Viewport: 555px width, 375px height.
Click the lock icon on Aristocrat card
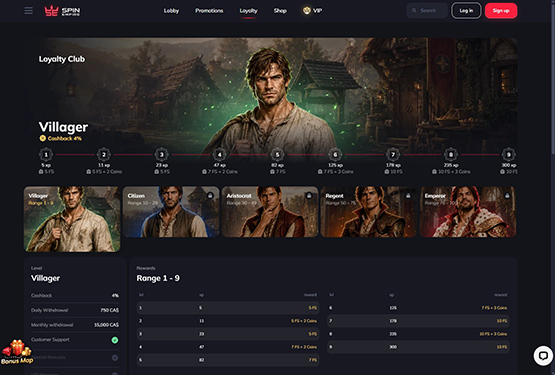(309, 195)
